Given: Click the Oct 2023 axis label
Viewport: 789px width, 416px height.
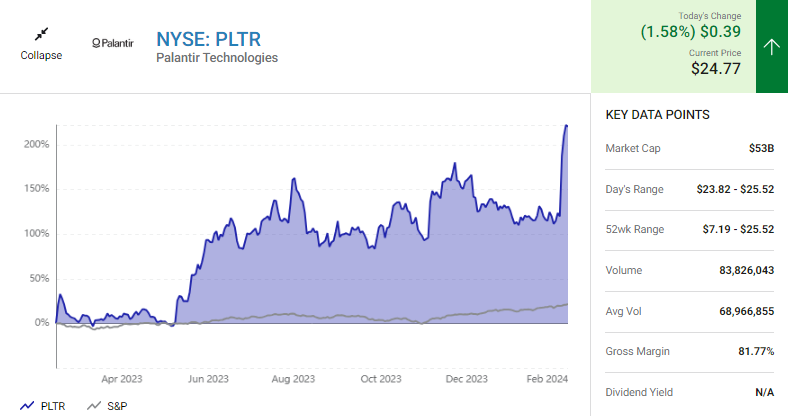Looking at the screenshot, I should coord(381,379).
